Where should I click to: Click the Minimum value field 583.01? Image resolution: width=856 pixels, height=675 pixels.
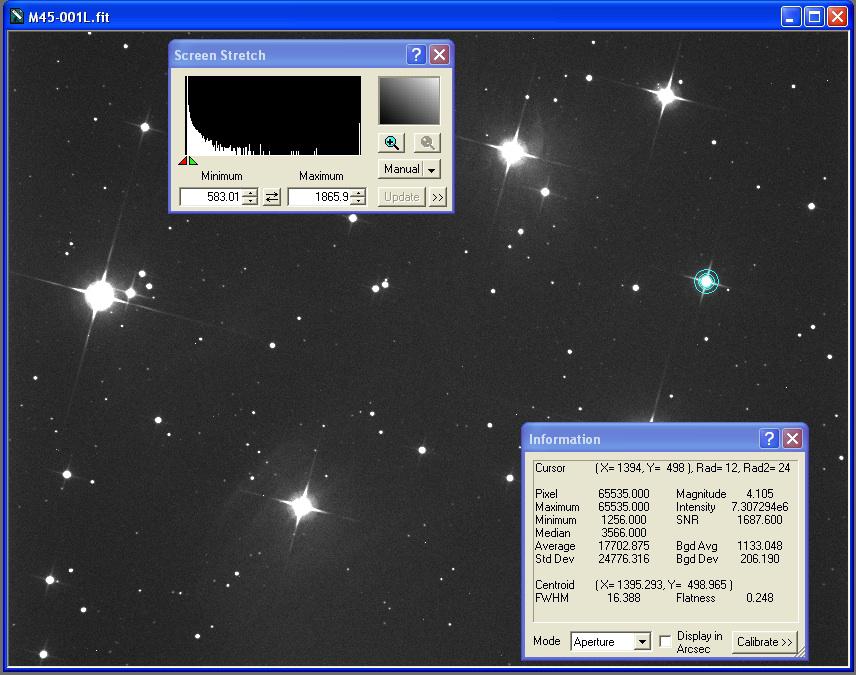tap(211, 197)
